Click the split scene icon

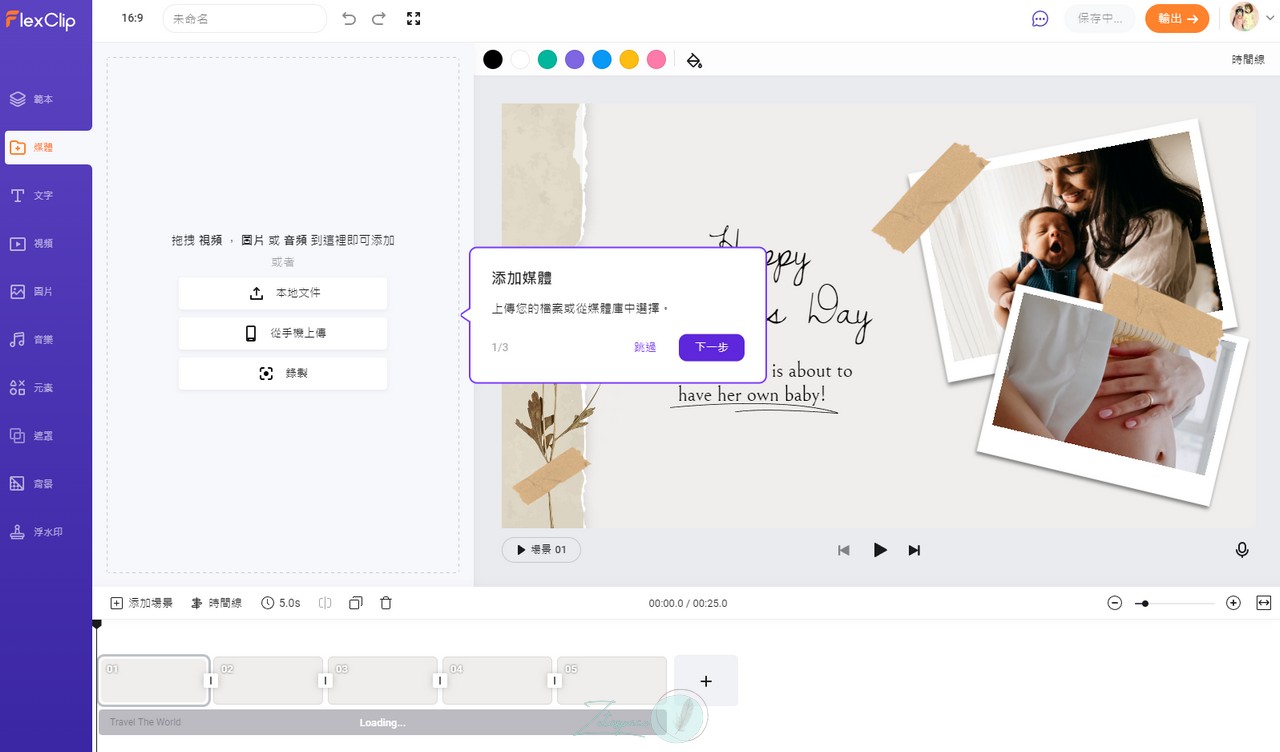(325, 603)
